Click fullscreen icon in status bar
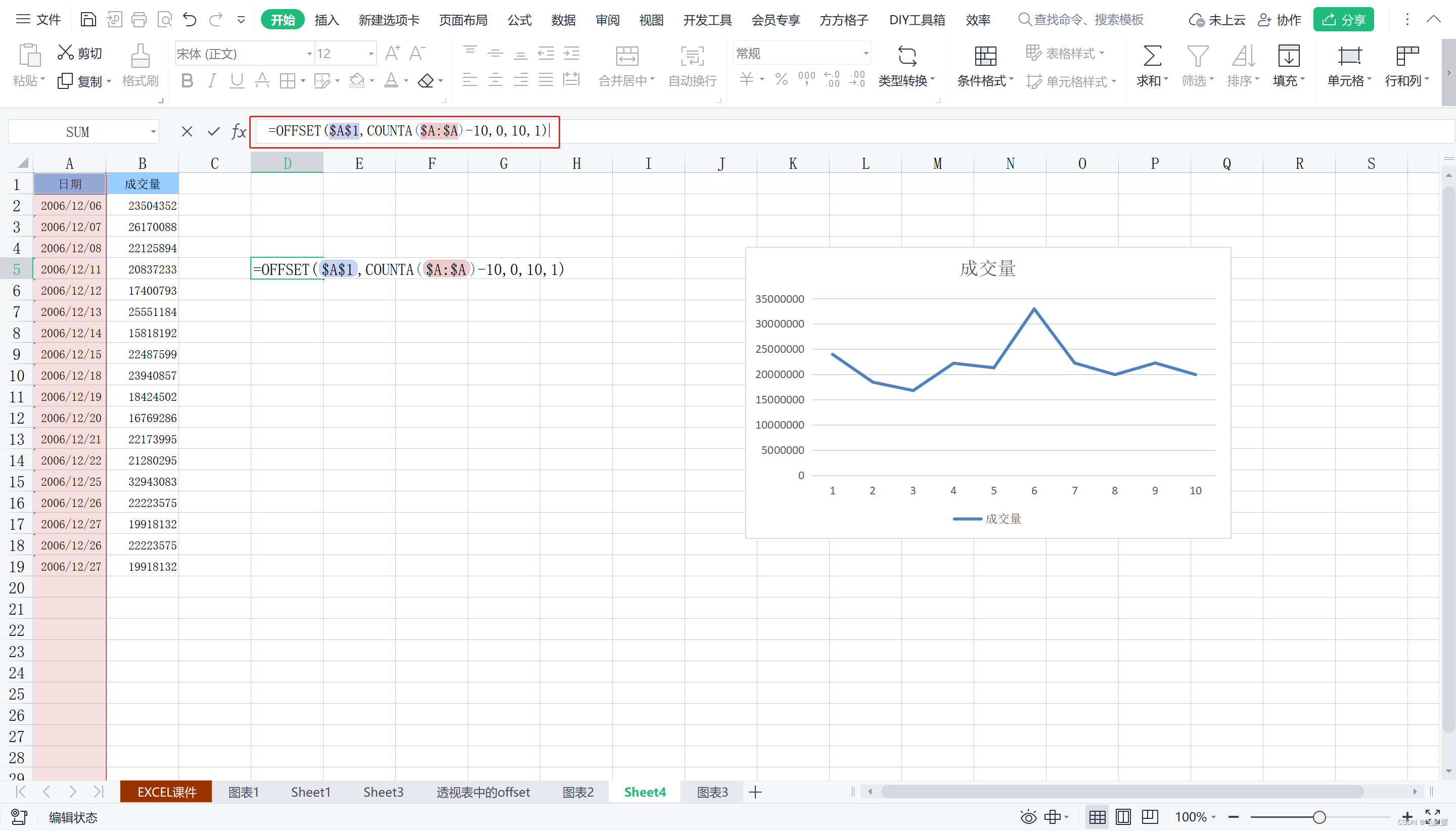This screenshot has width=1456, height=831. click(x=1433, y=817)
